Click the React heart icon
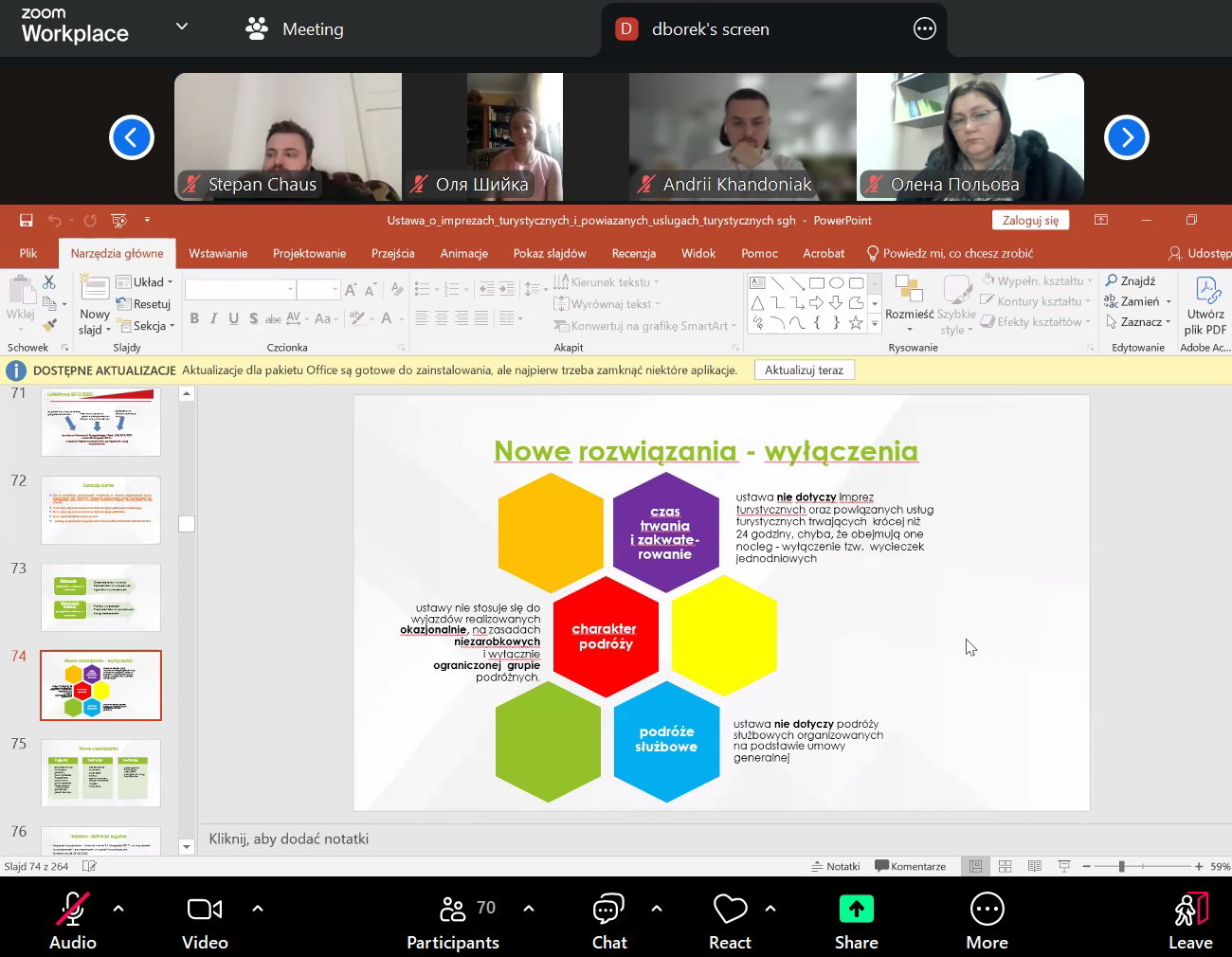This screenshot has width=1232, height=957. tap(730, 910)
